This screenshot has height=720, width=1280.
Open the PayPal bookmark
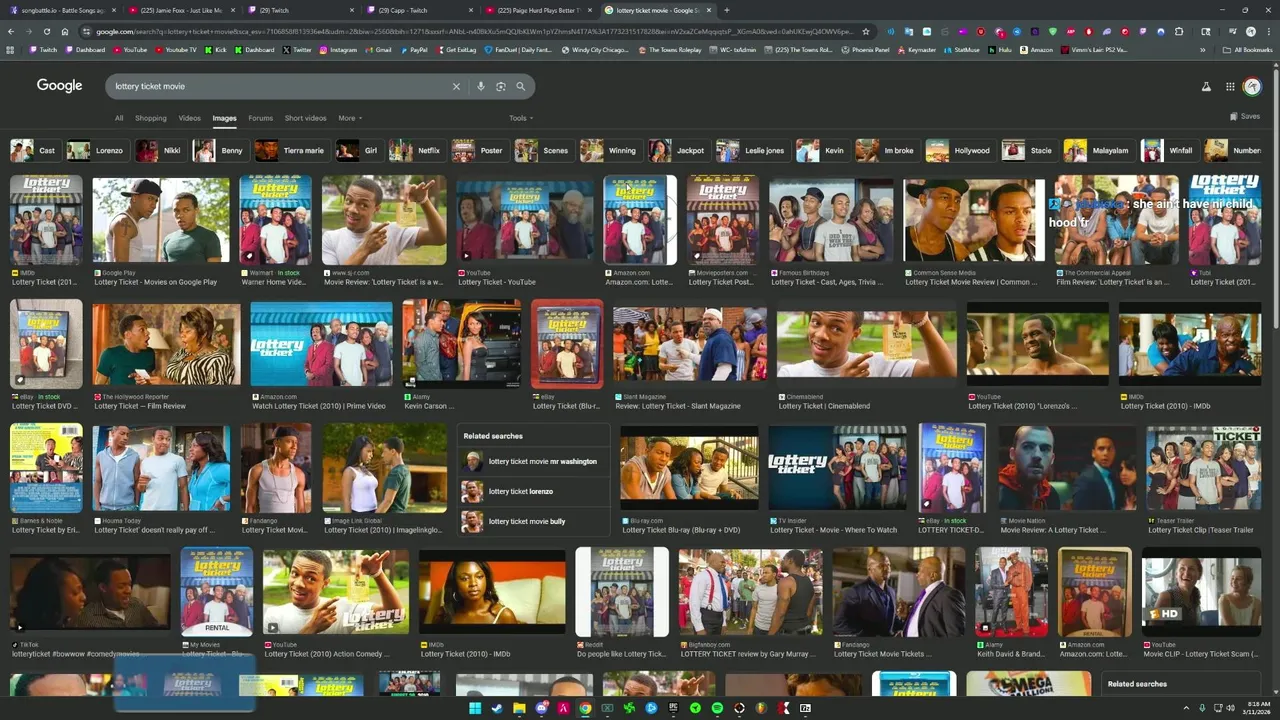click(414, 49)
